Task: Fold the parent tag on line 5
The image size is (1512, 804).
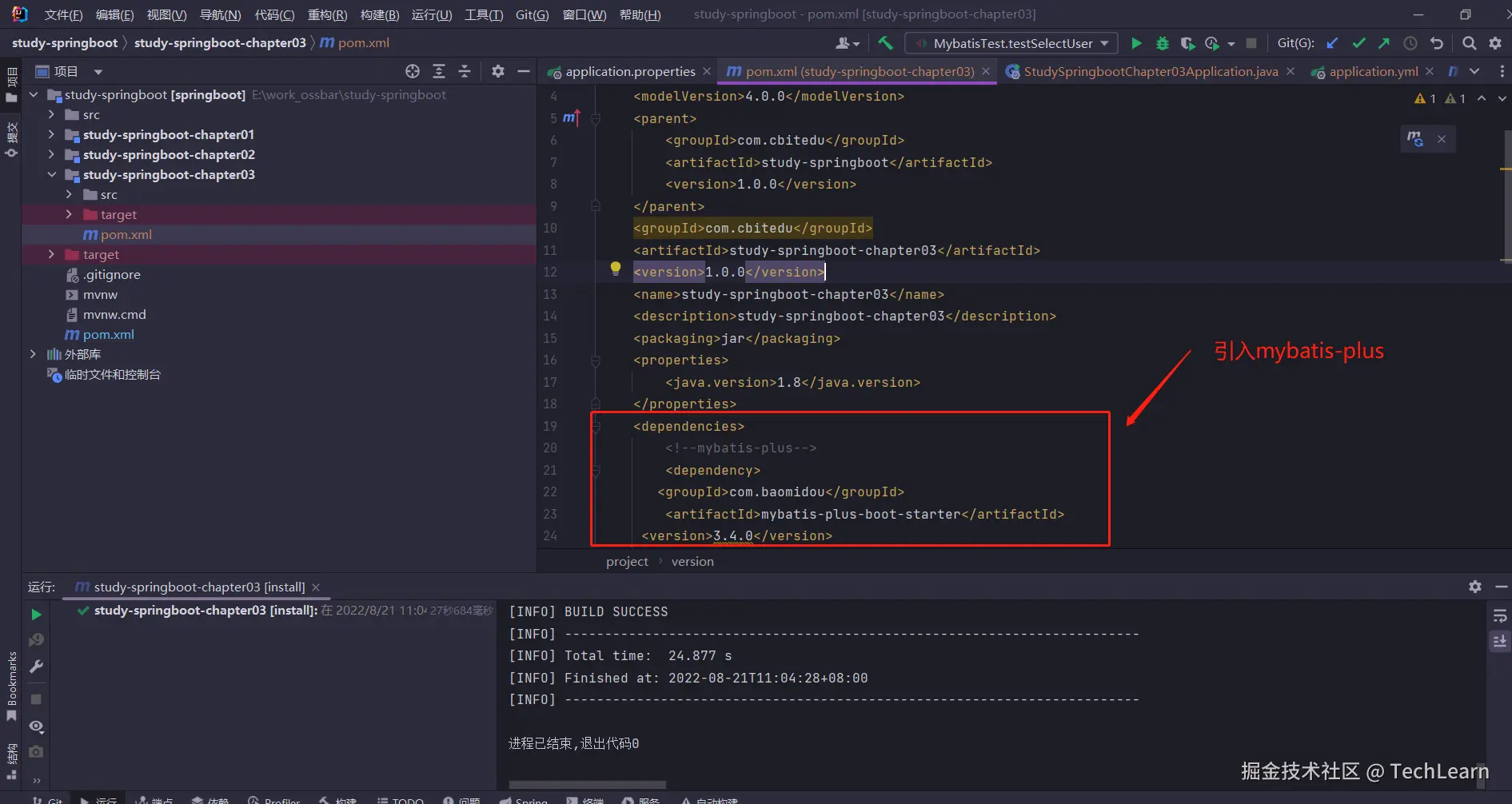Action: point(596,118)
